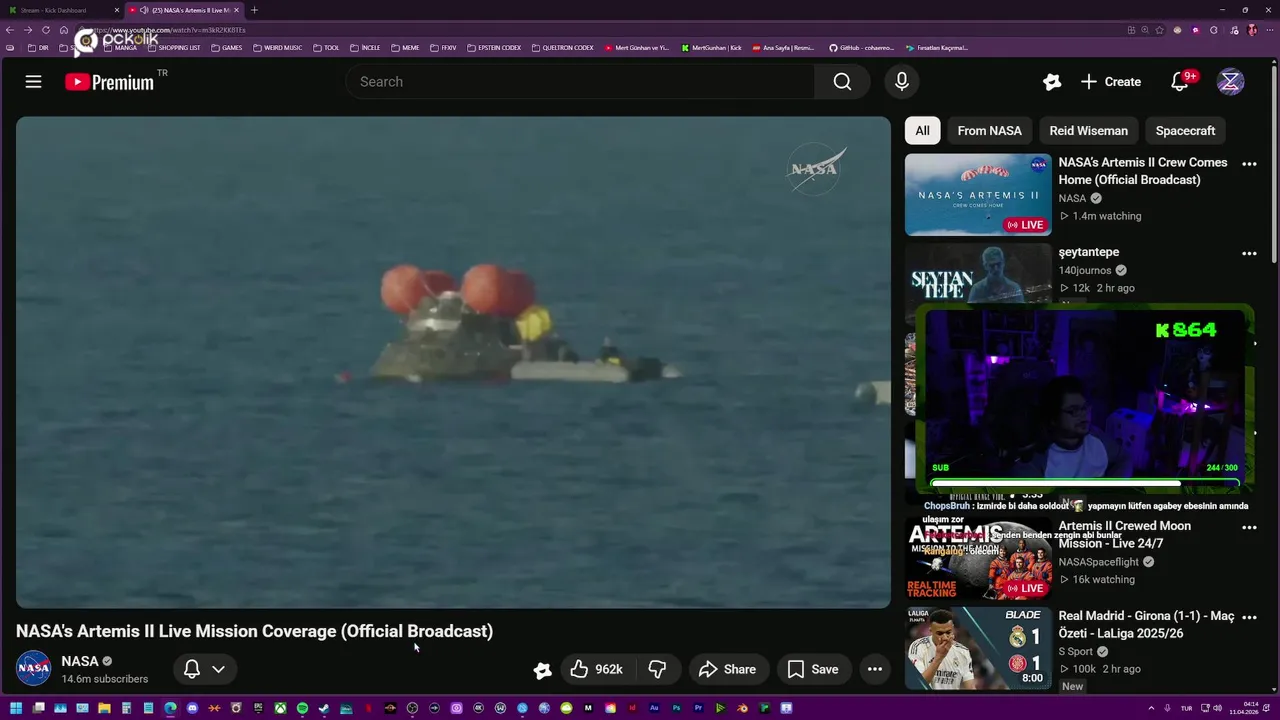Image resolution: width=1280 pixels, height=720 pixels.
Task: Open the Real Madrid Girona thumbnail
Action: tap(978, 648)
